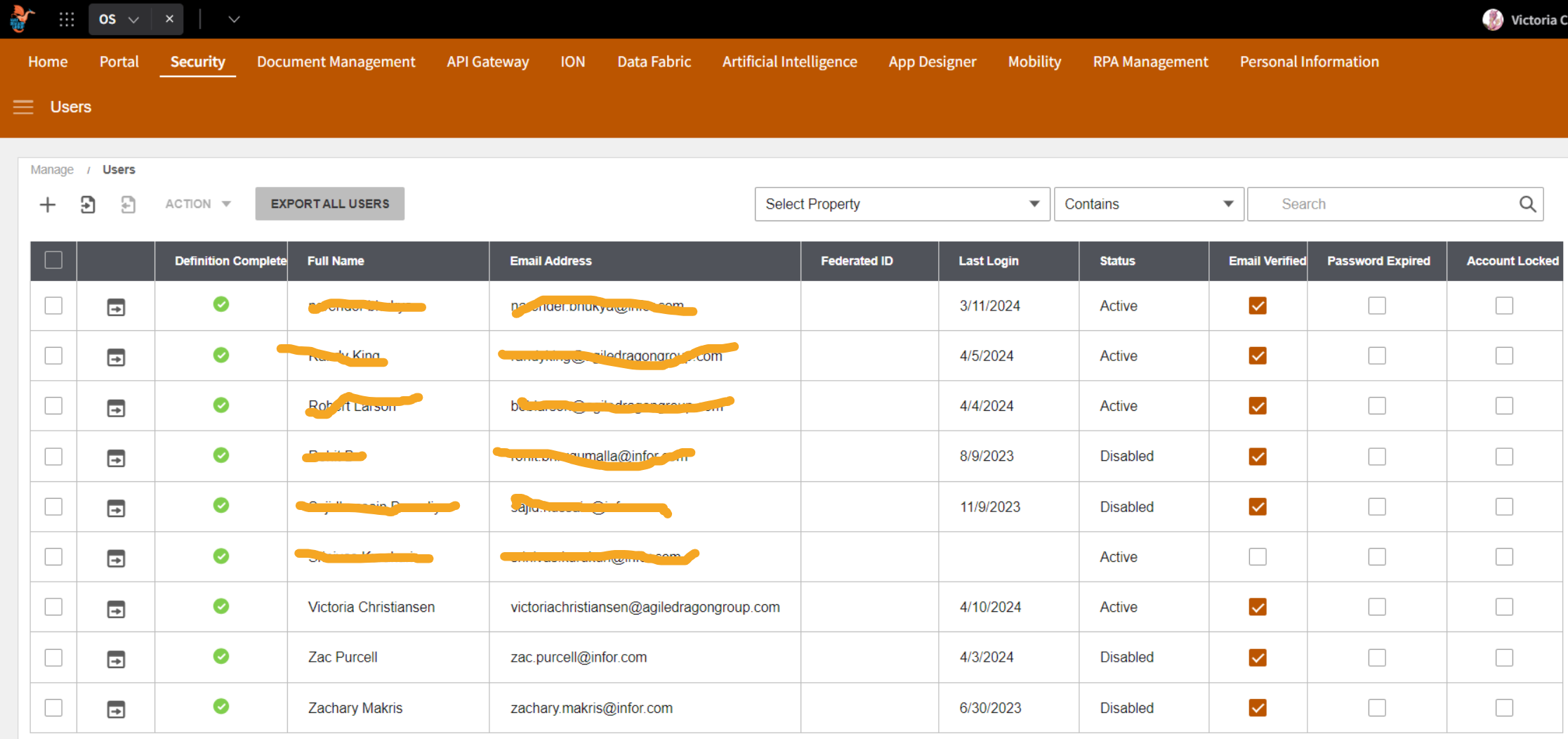Open the RPA Management tab
Screen dimensions: 1568x739
tap(1151, 62)
